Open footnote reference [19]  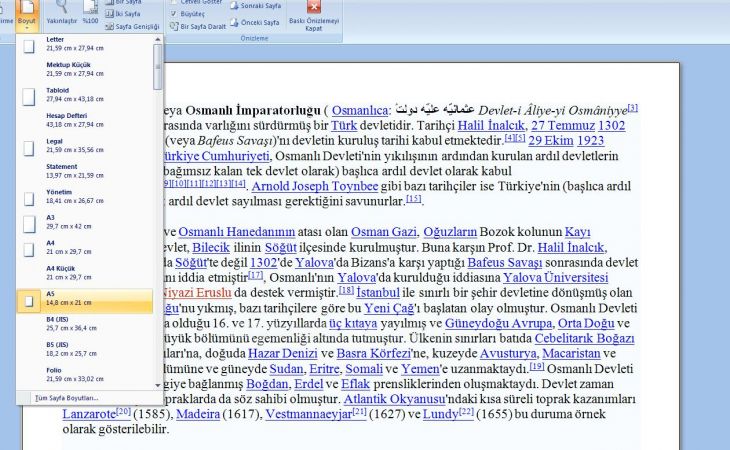click(537, 366)
